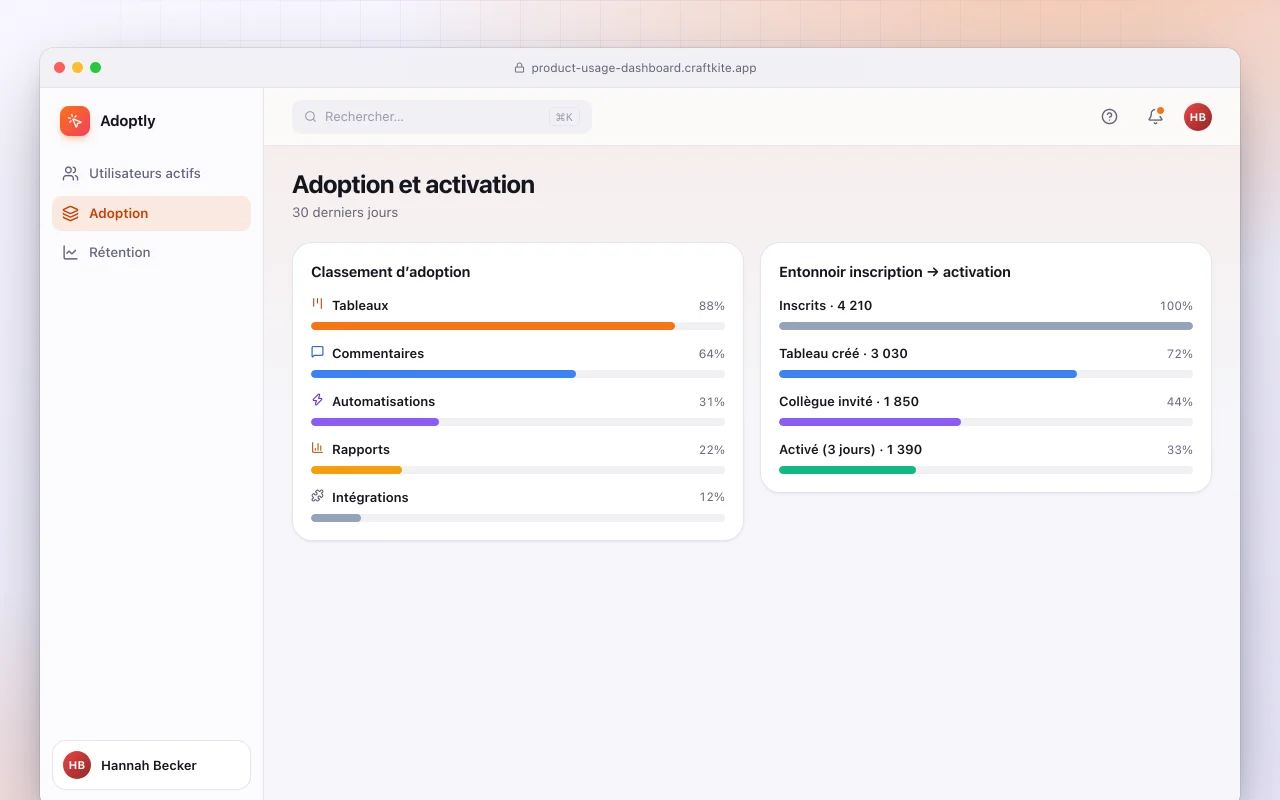1280x800 pixels.
Task: Go to Utilisateurs actifs page
Action: pos(151,174)
